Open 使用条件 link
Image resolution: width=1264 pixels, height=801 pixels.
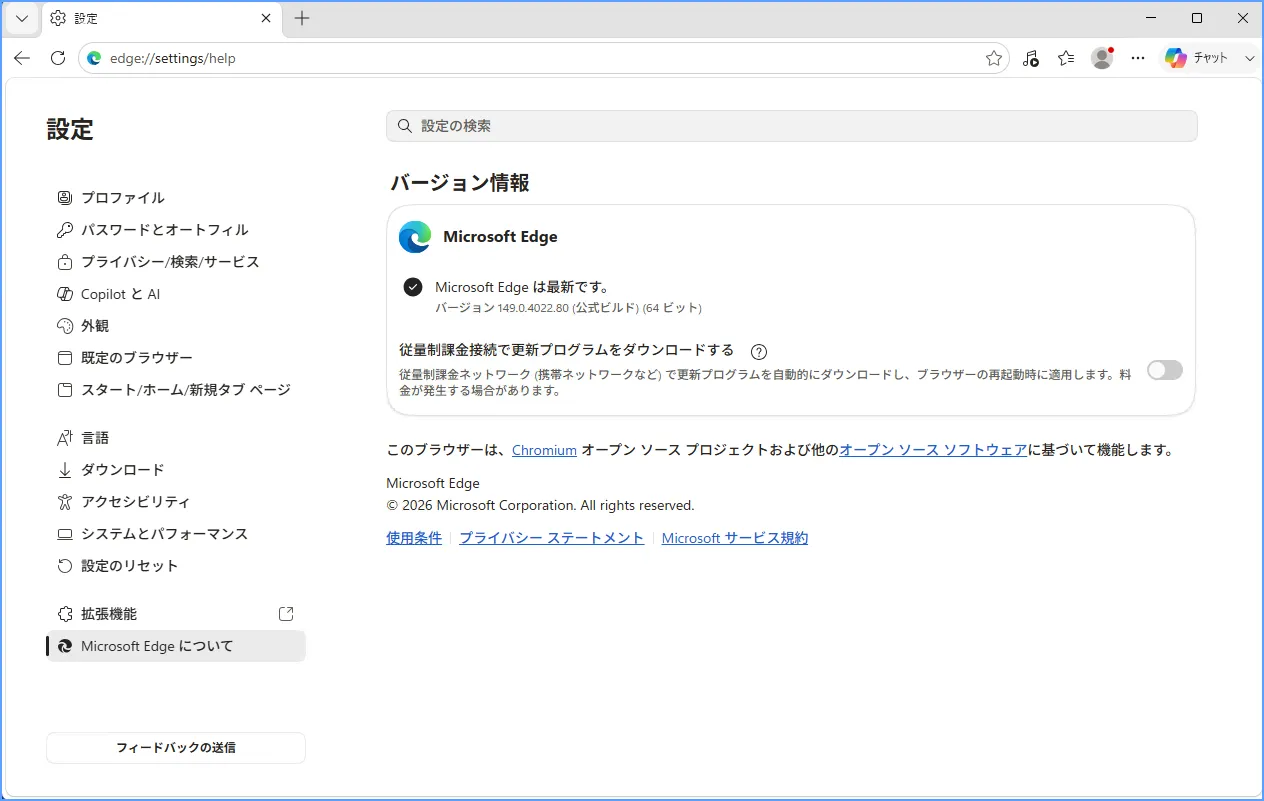point(414,538)
